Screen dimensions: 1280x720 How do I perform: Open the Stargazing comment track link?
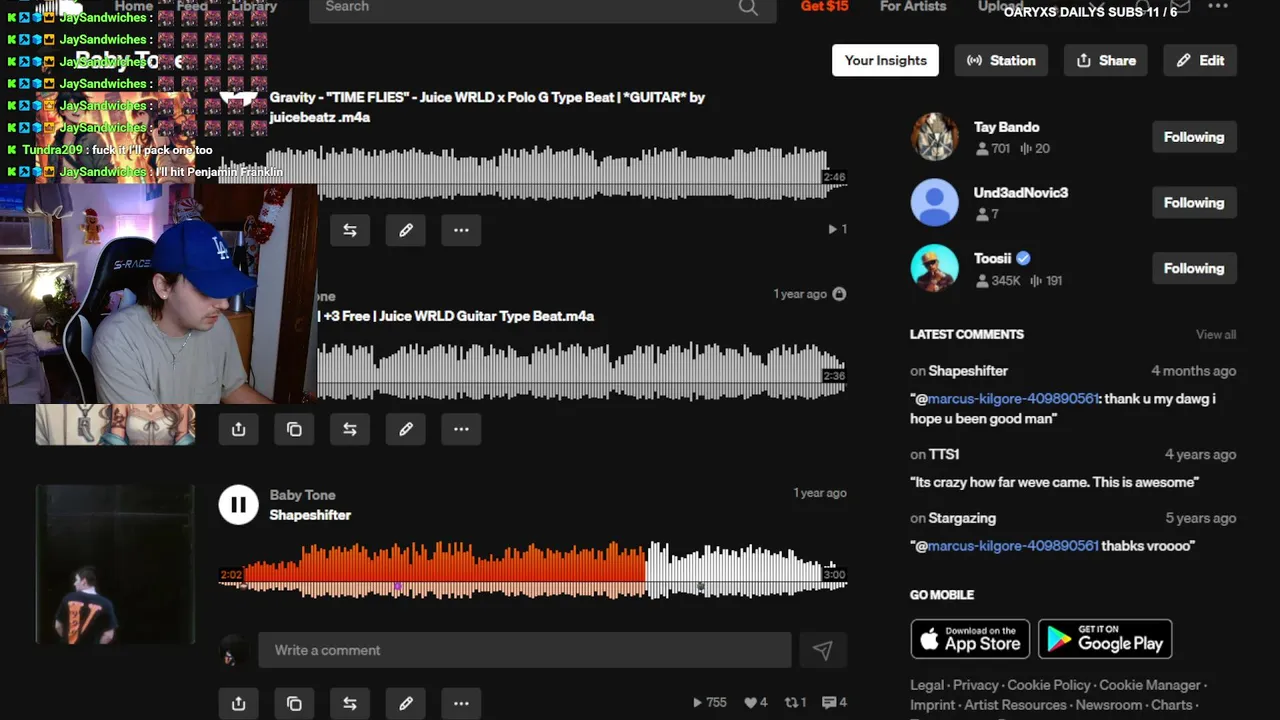click(x=962, y=518)
